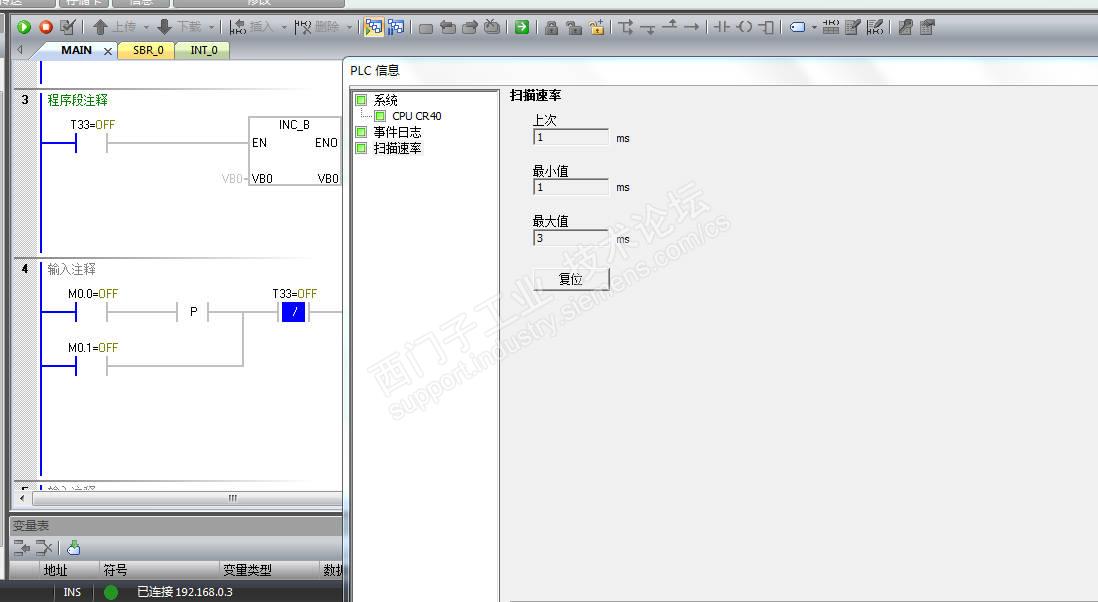Select 扫描速率 tree item
Image resolution: width=1098 pixels, height=602 pixels.
pos(397,148)
